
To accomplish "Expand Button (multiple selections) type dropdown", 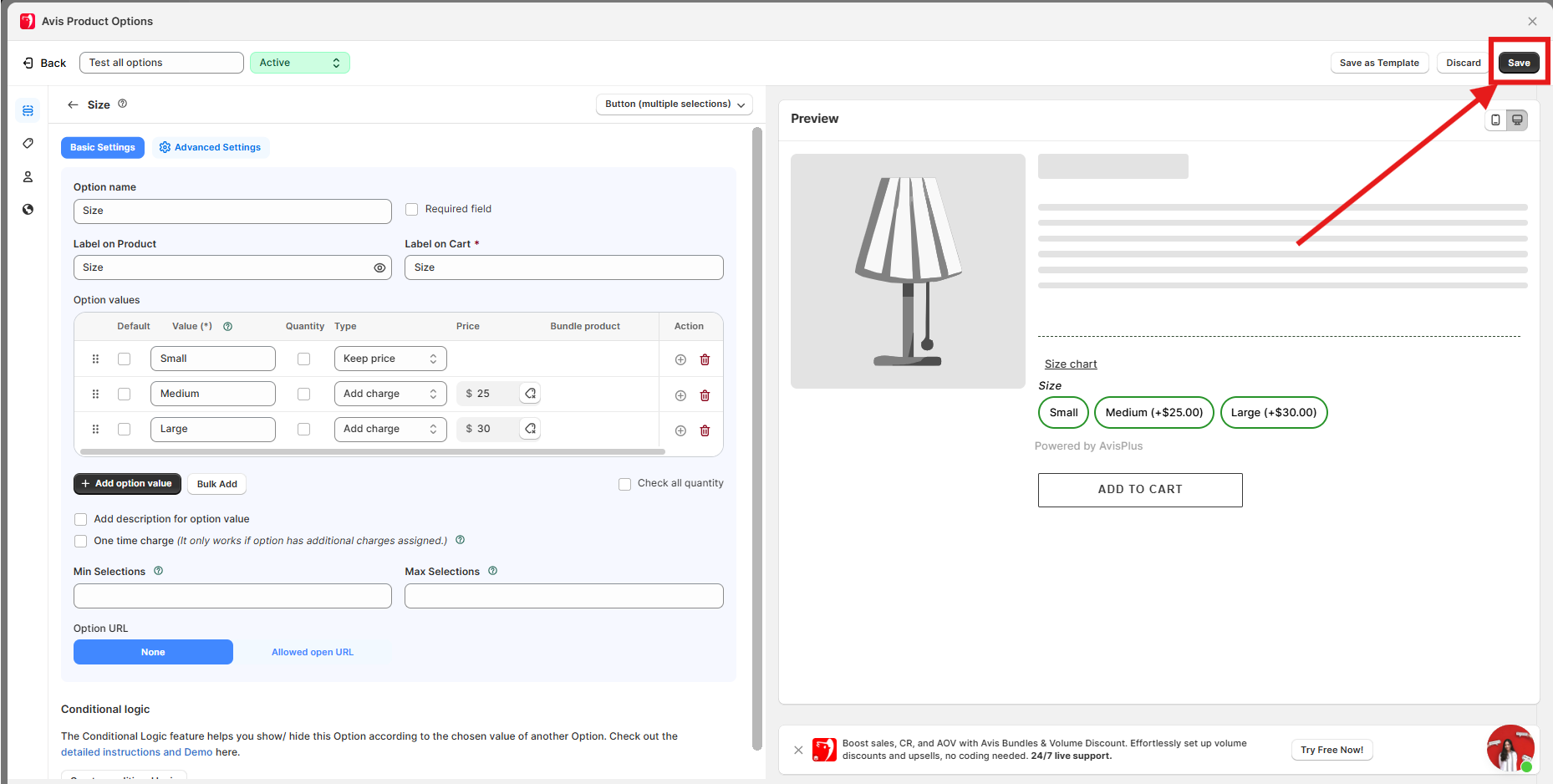I will [674, 104].
